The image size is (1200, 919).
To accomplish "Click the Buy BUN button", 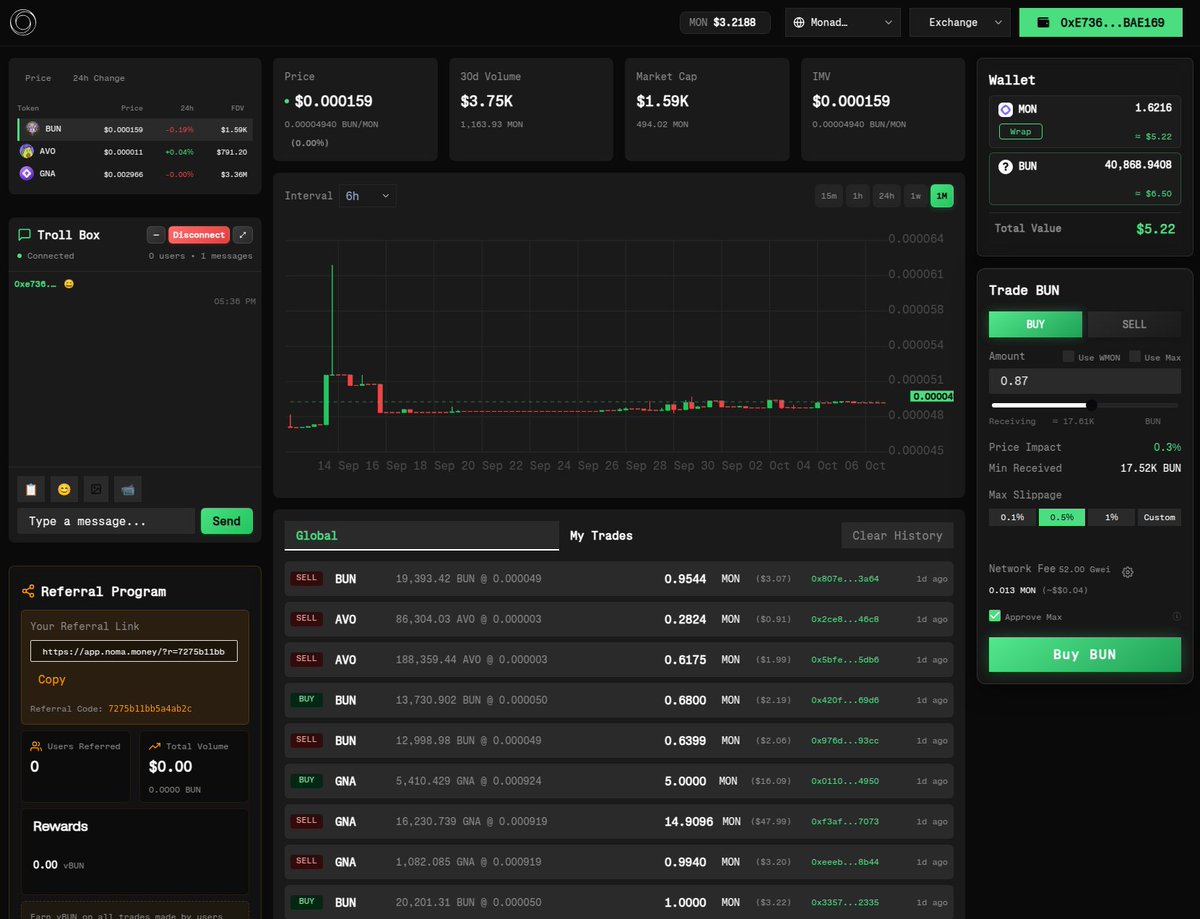I will click(x=1084, y=654).
